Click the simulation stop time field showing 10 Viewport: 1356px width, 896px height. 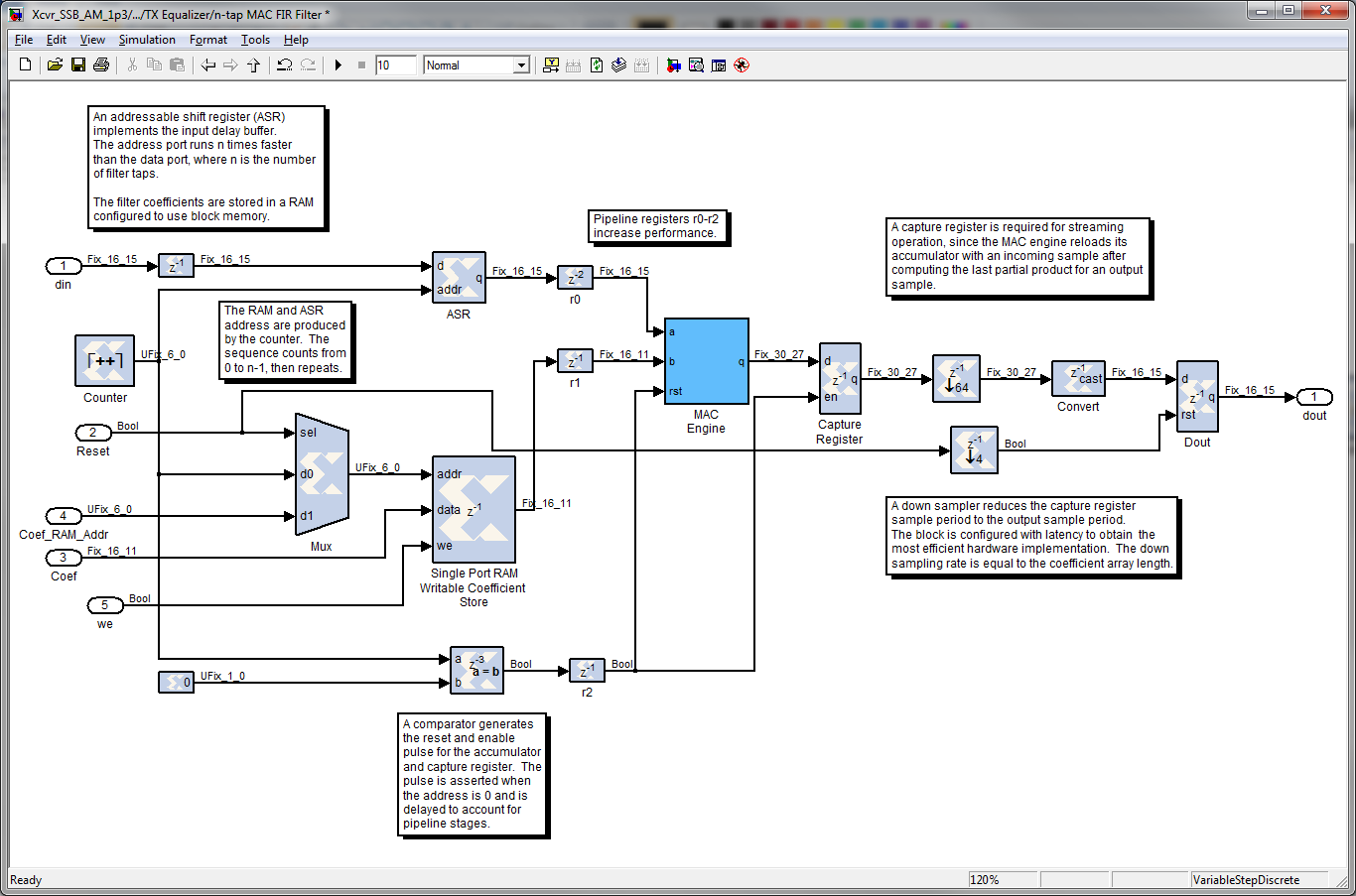pyautogui.click(x=395, y=65)
